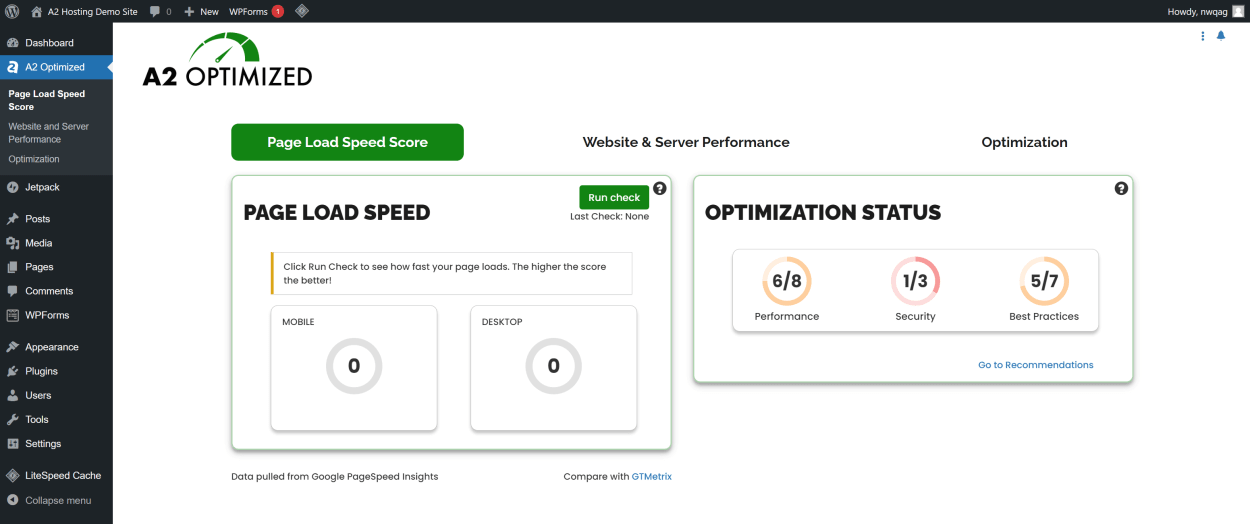Click the WordPress logo in admin bar
Viewport: 1250px width, 524px height.
12,11
